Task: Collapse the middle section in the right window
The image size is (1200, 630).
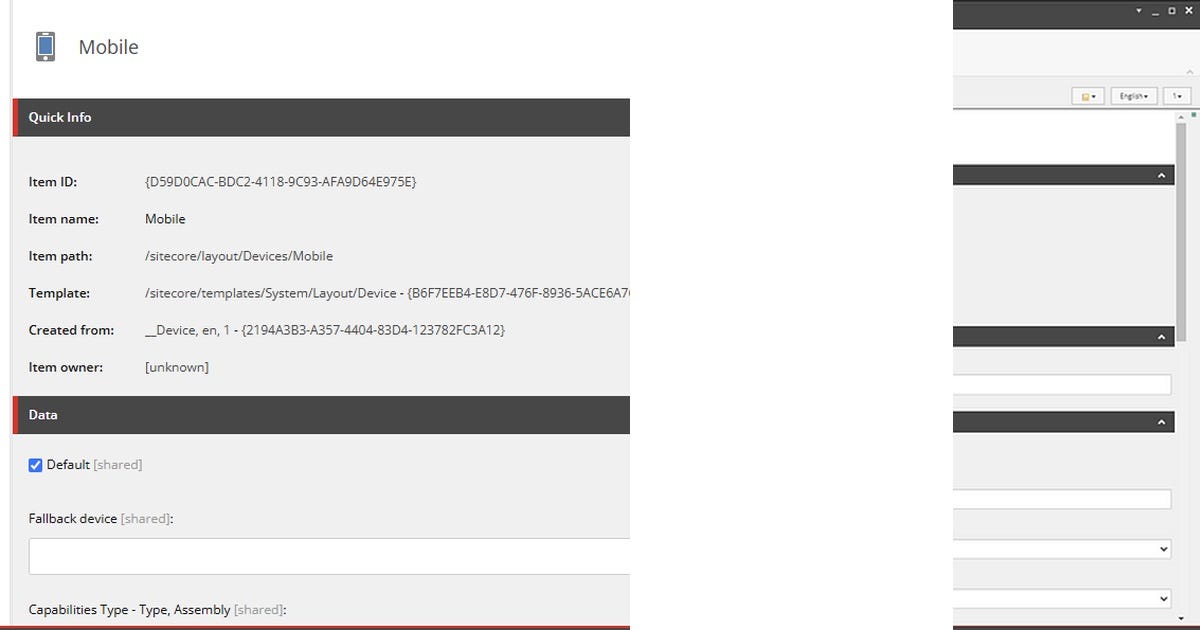Action: [x=1161, y=337]
